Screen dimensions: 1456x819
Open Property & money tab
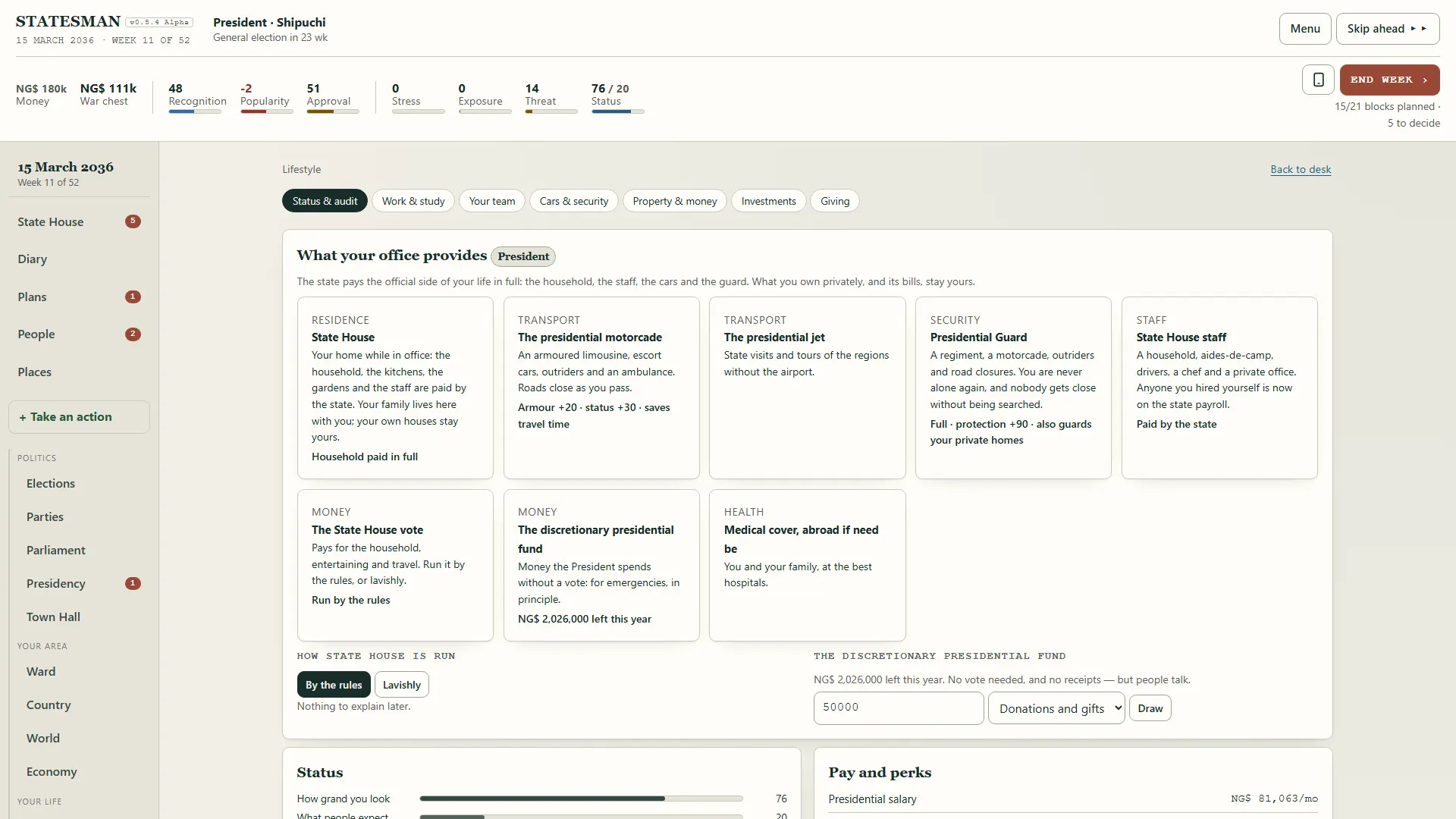pos(675,201)
